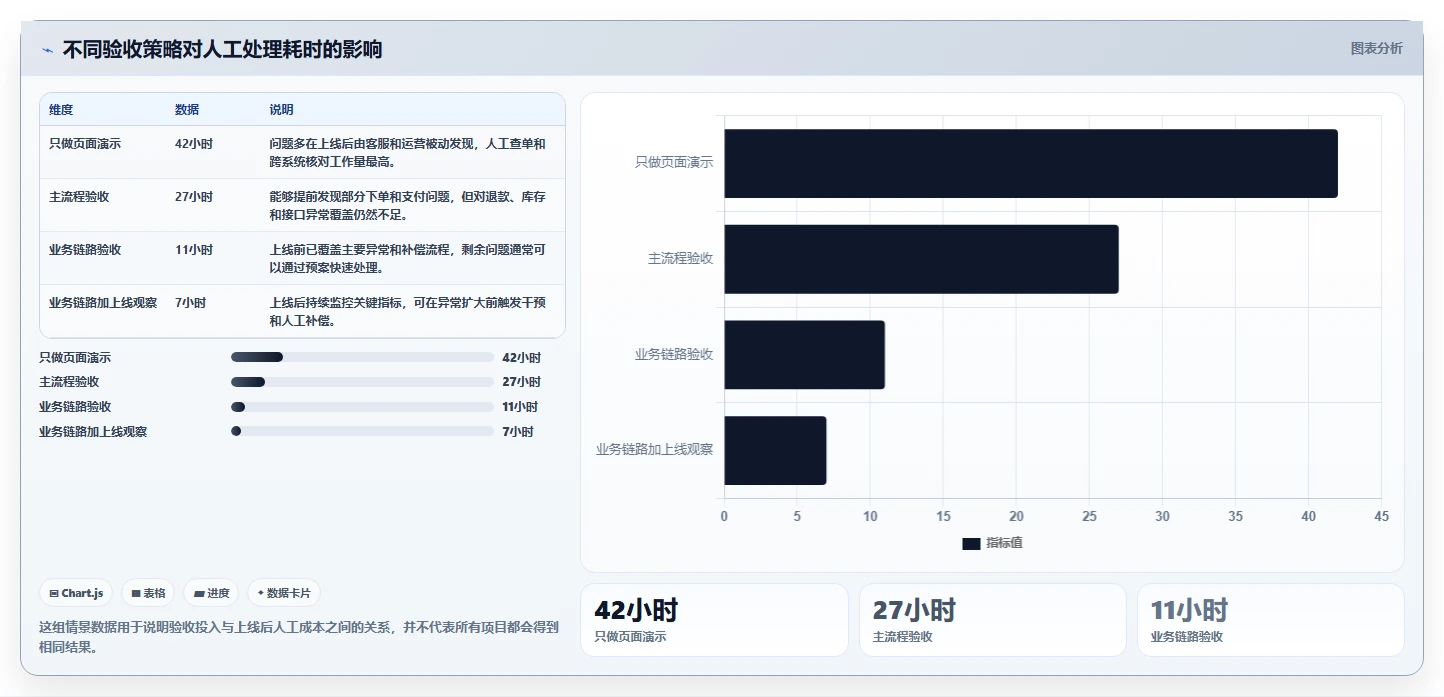Click the 维度 column header
Image resolution: width=1444 pixels, height=697 pixels.
[61, 110]
